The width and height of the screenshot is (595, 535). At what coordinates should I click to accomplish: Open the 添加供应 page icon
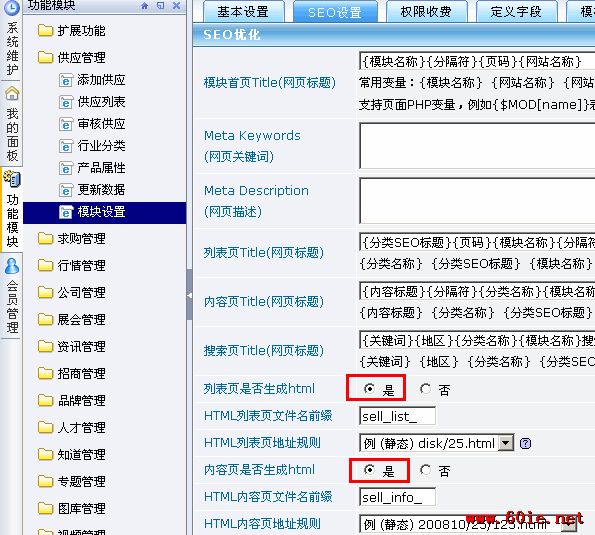66,80
